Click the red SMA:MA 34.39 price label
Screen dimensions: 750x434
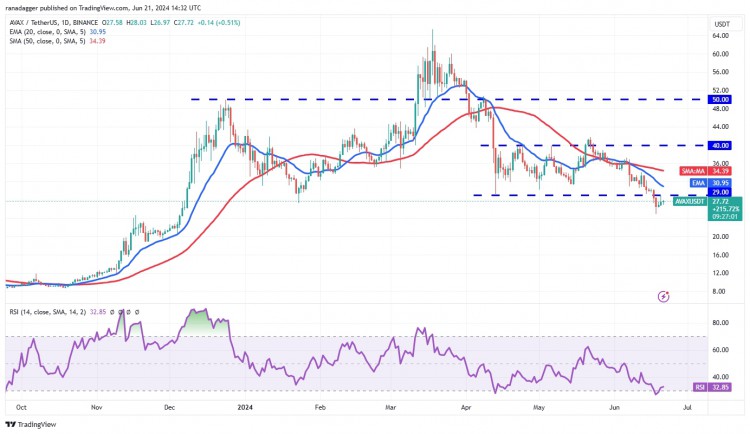pyautogui.click(x=706, y=171)
